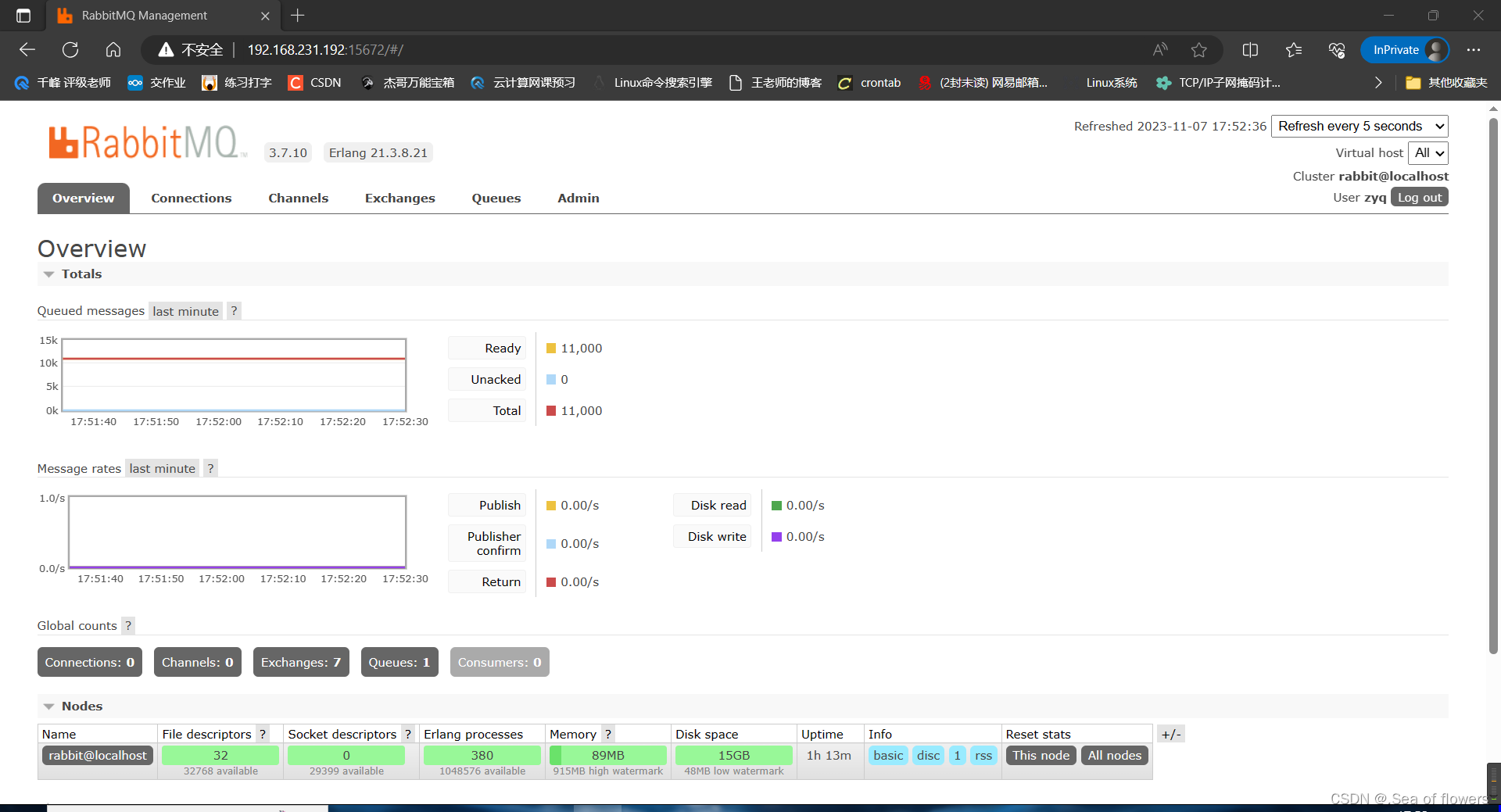
Task: Open 云计算网课预习 bookmark
Action: tap(523, 83)
